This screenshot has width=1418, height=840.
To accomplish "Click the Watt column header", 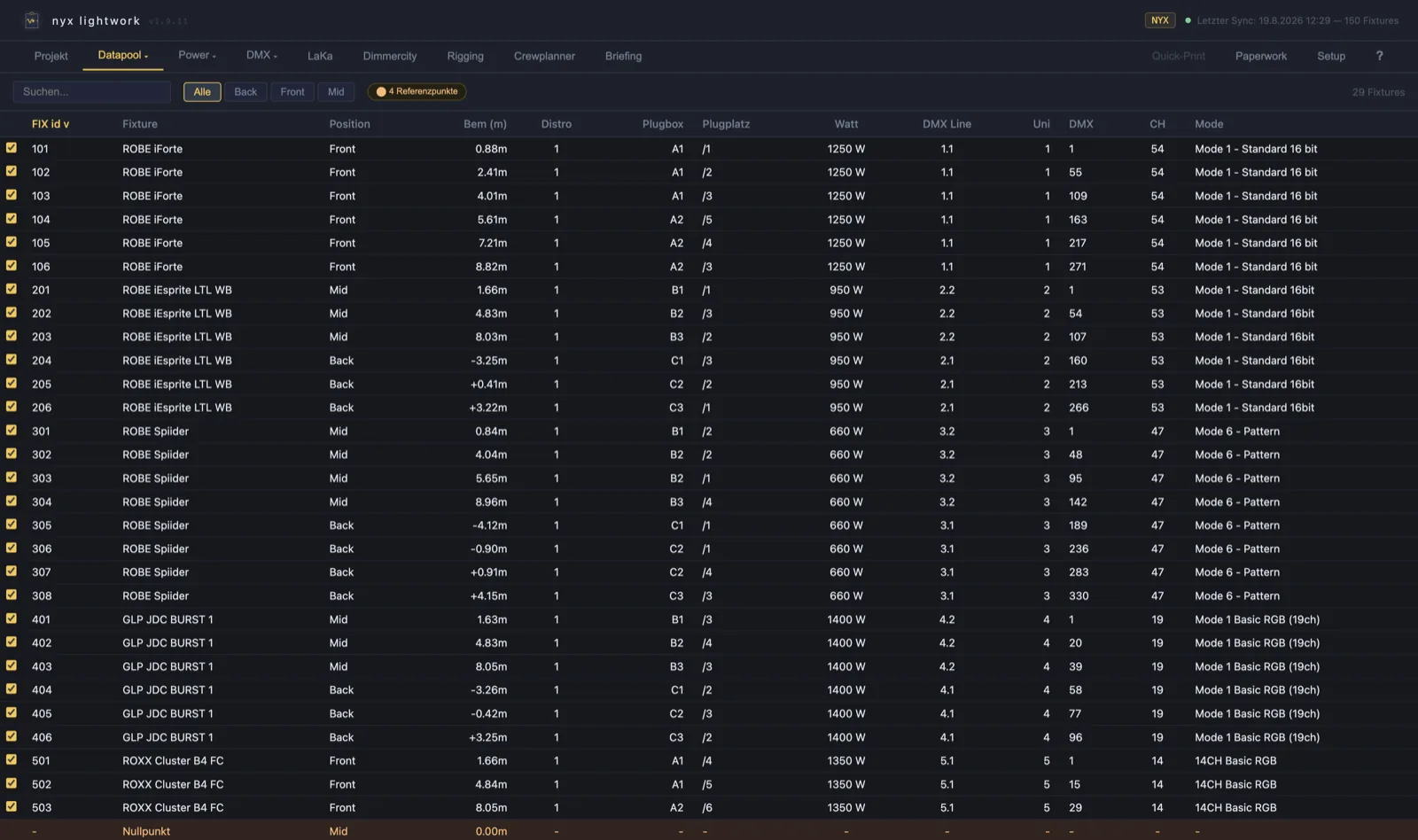I will pyautogui.click(x=846, y=124).
